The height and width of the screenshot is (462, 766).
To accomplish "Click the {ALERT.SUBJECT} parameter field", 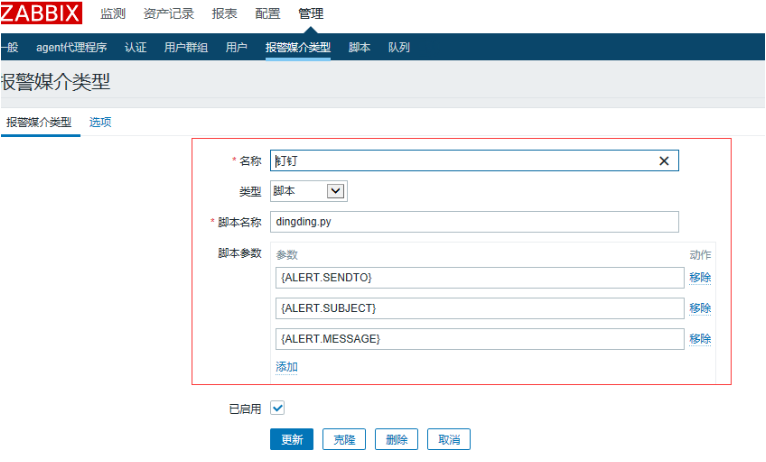I will [x=480, y=308].
